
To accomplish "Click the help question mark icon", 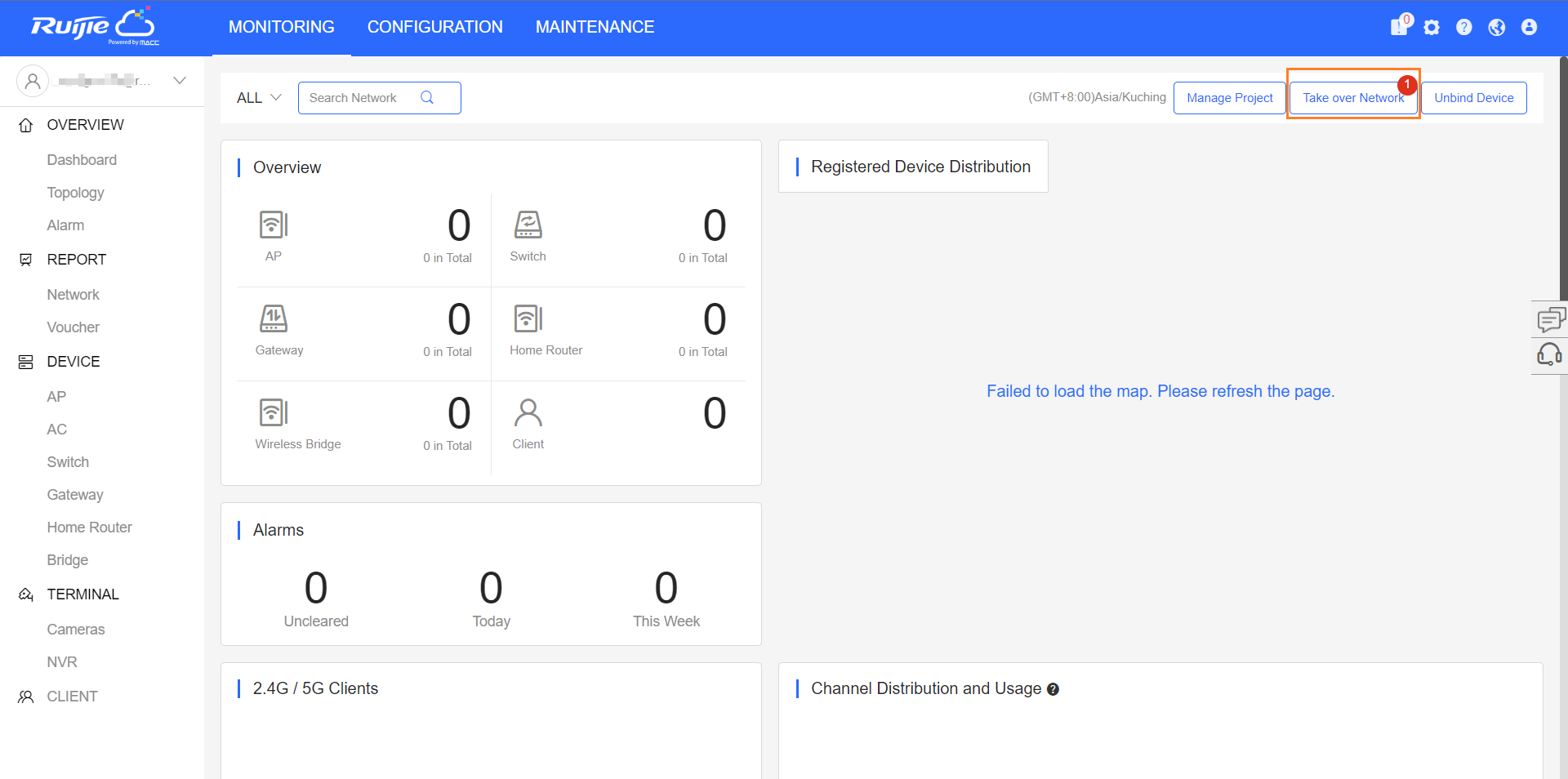I will 1464,27.
